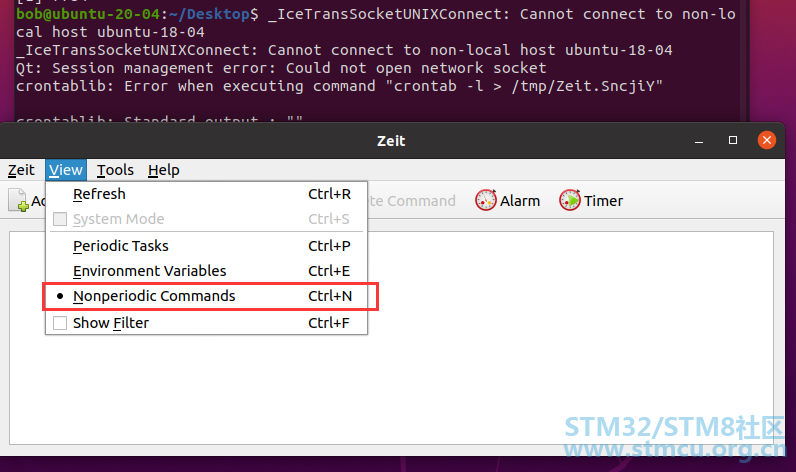The width and height of the screenshot is (796, 472).
Task: Click the Zeit title bar
Action: pyautogui.click(x=391, y=141)
